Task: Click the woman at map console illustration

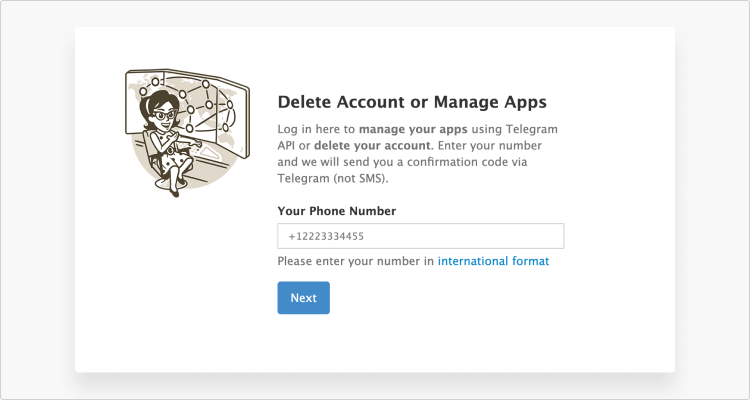Action: [x=178, y=132]
